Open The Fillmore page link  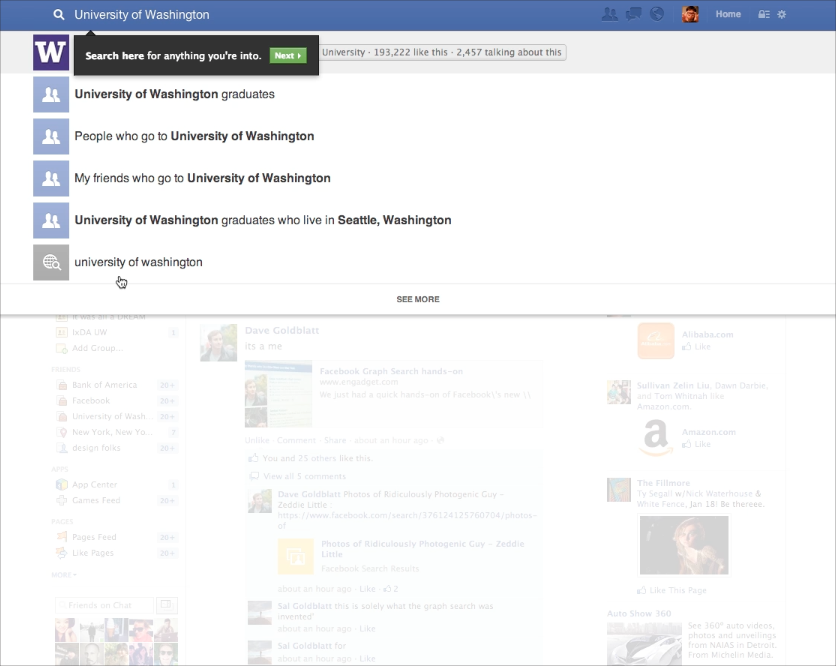click(663, 483)
